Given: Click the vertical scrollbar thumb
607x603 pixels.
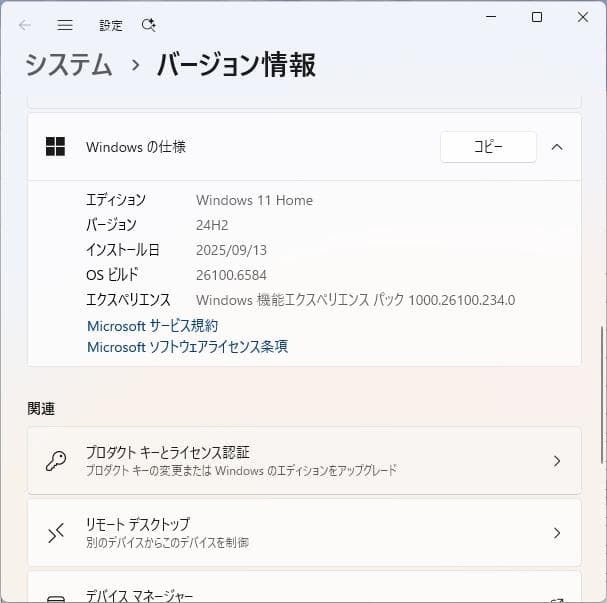Looking at the screenshot, I should [602, 395].
